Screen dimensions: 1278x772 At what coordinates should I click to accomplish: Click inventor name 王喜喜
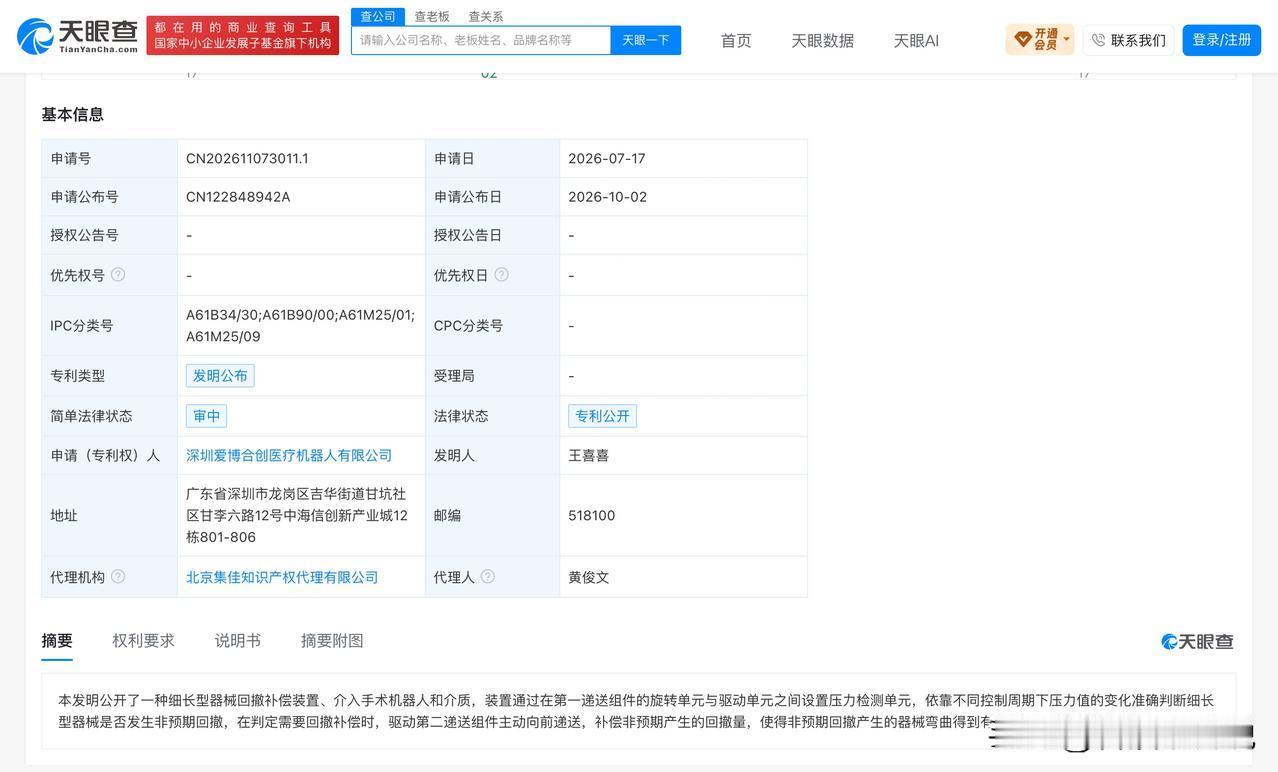click(x=588, y=455)
